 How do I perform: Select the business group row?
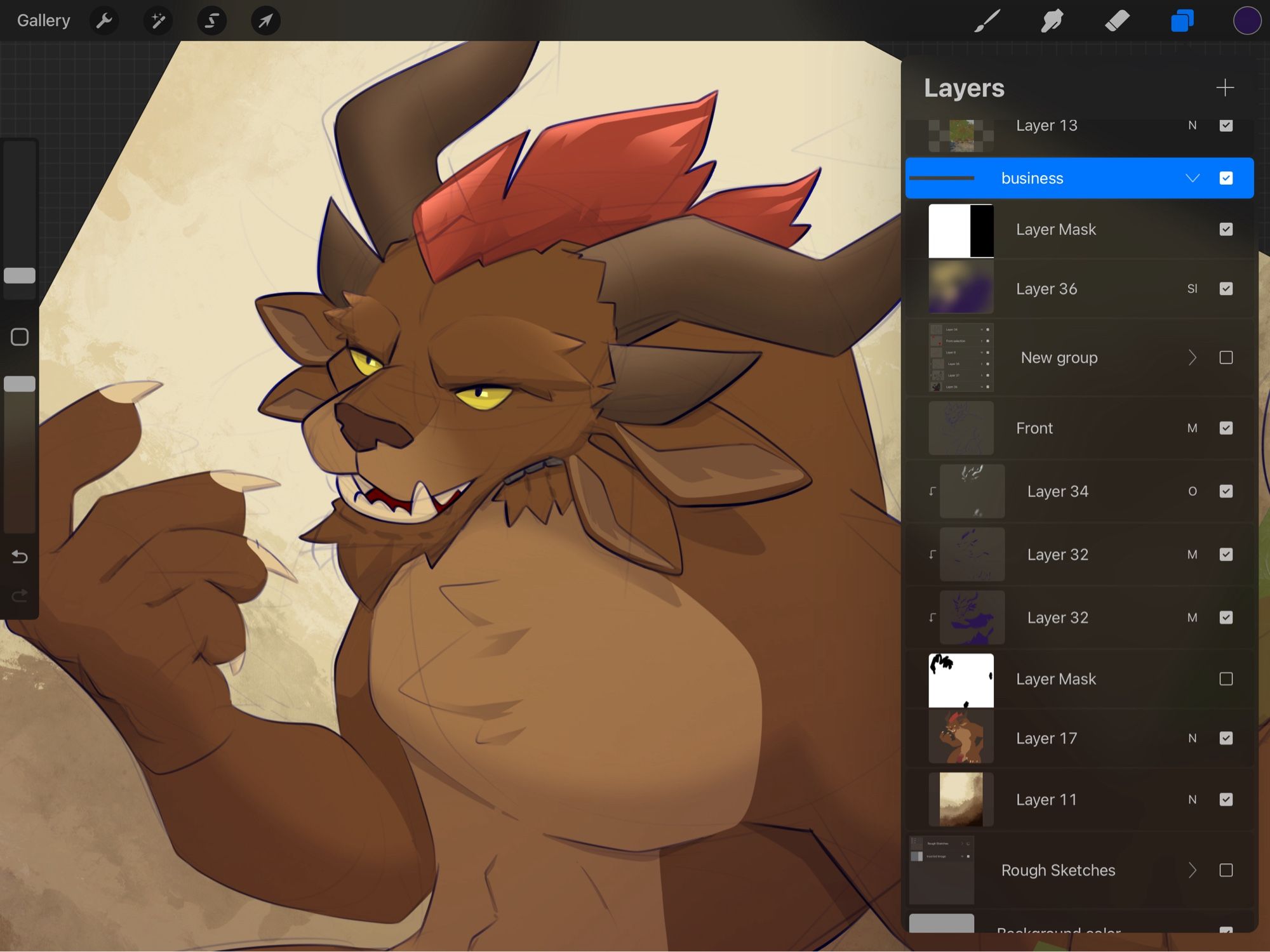tap(1079, 178)
